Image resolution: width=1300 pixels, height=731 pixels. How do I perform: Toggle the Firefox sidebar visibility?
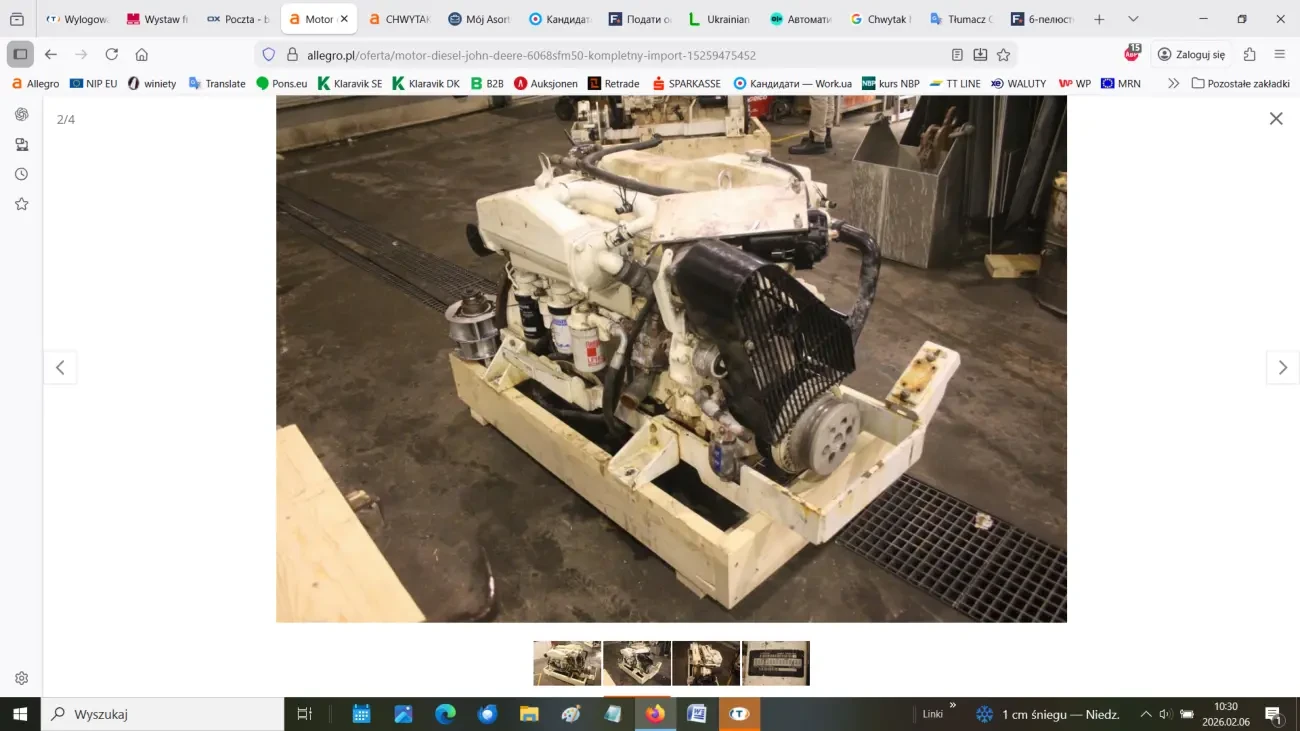tap(20, 55)
